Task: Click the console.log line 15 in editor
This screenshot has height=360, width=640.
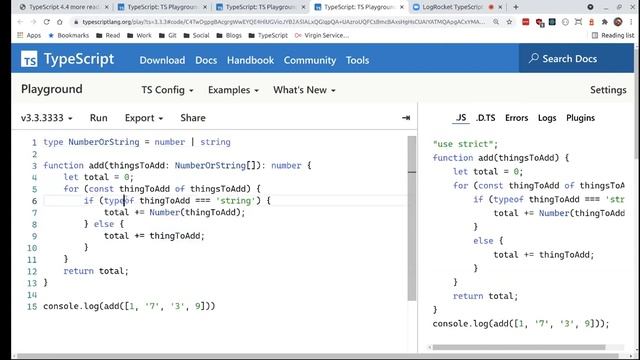Action: (x=129, y=306)
